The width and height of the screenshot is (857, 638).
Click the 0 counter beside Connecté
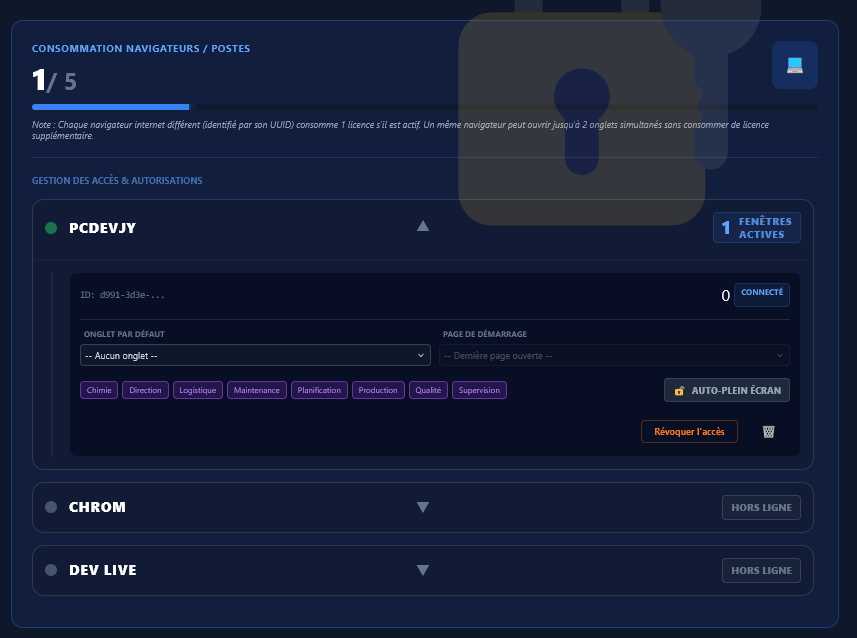(x=725, y=296)
